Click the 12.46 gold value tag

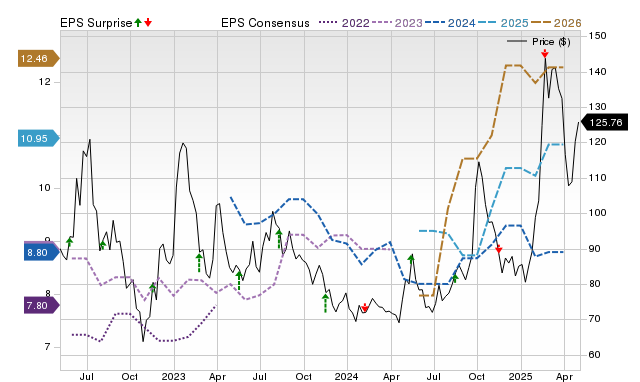point(38,58)
